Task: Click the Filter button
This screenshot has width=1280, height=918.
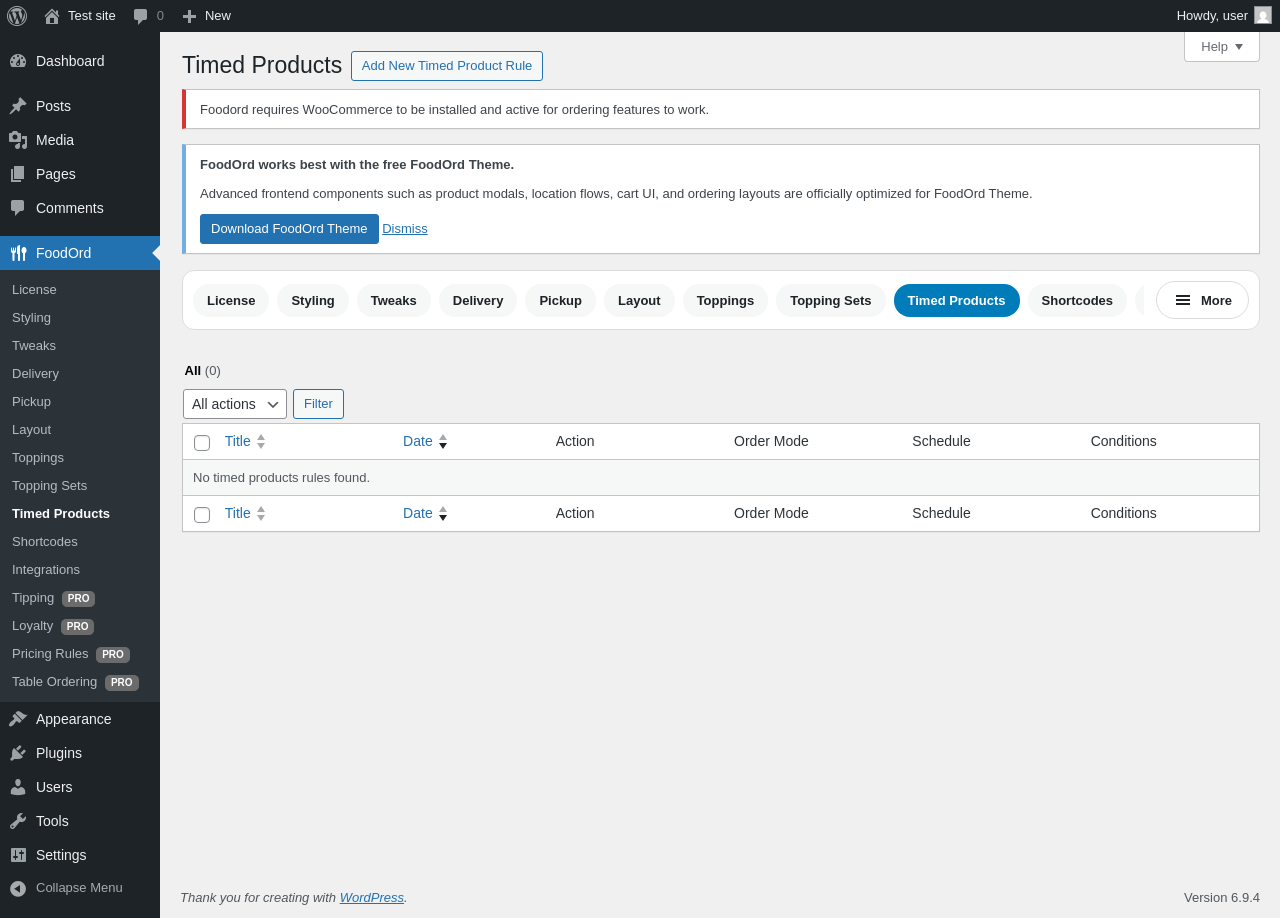Action: tap(318, 404)
